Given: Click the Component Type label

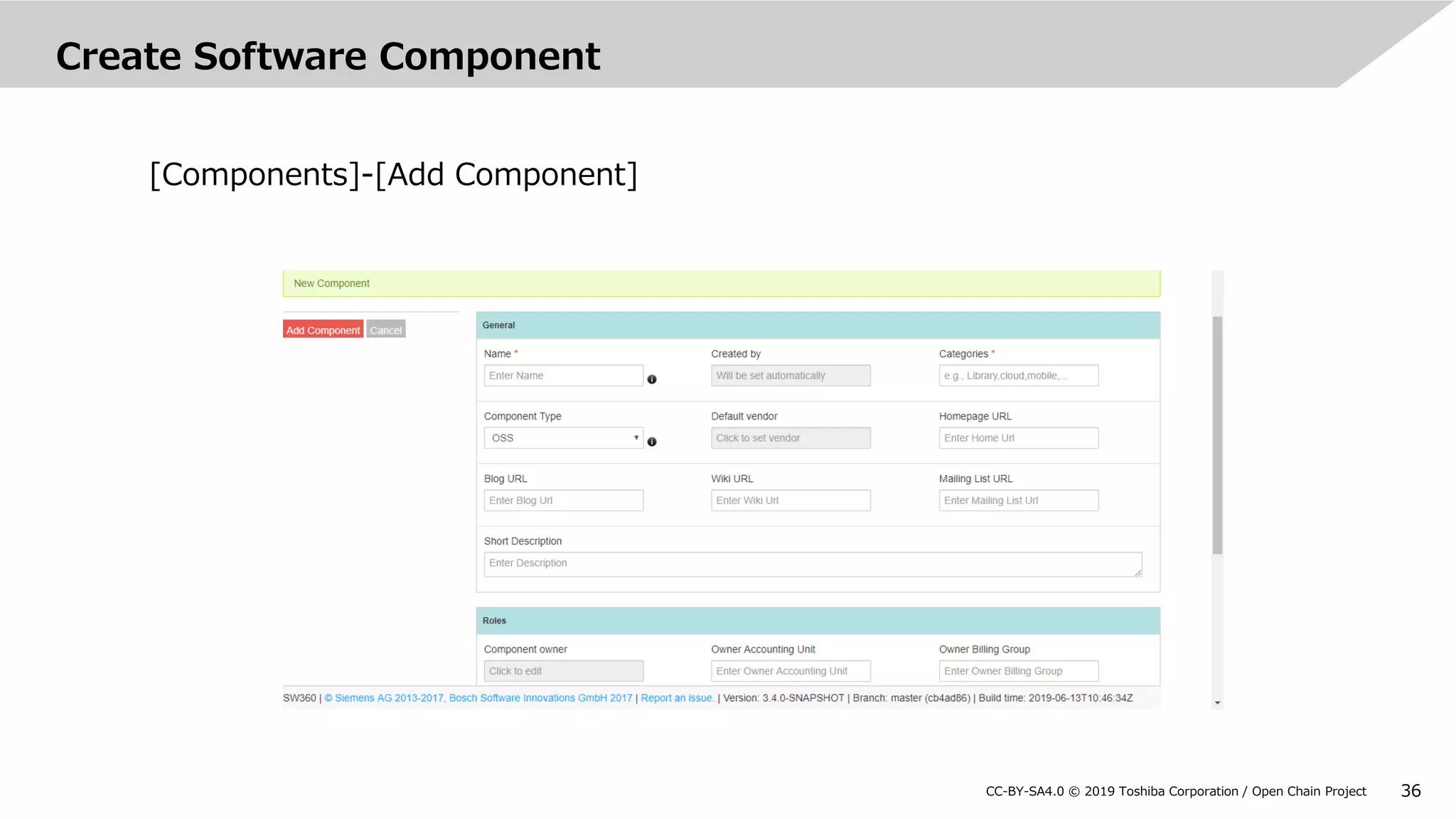Looking at the screenshot, I should tap(523, 416).
